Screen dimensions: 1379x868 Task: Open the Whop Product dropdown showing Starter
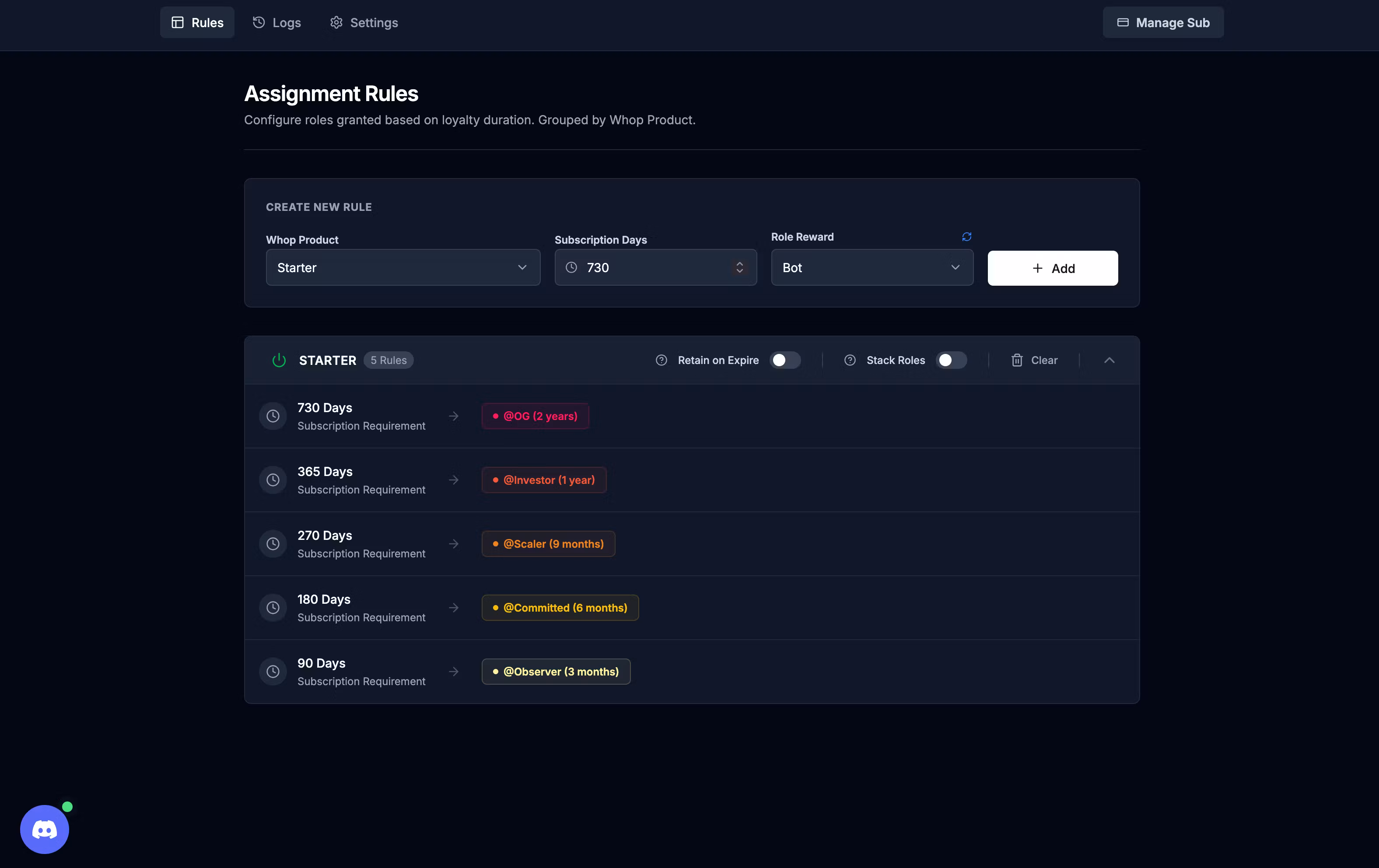pyautogui.click(x=402, y=267)
